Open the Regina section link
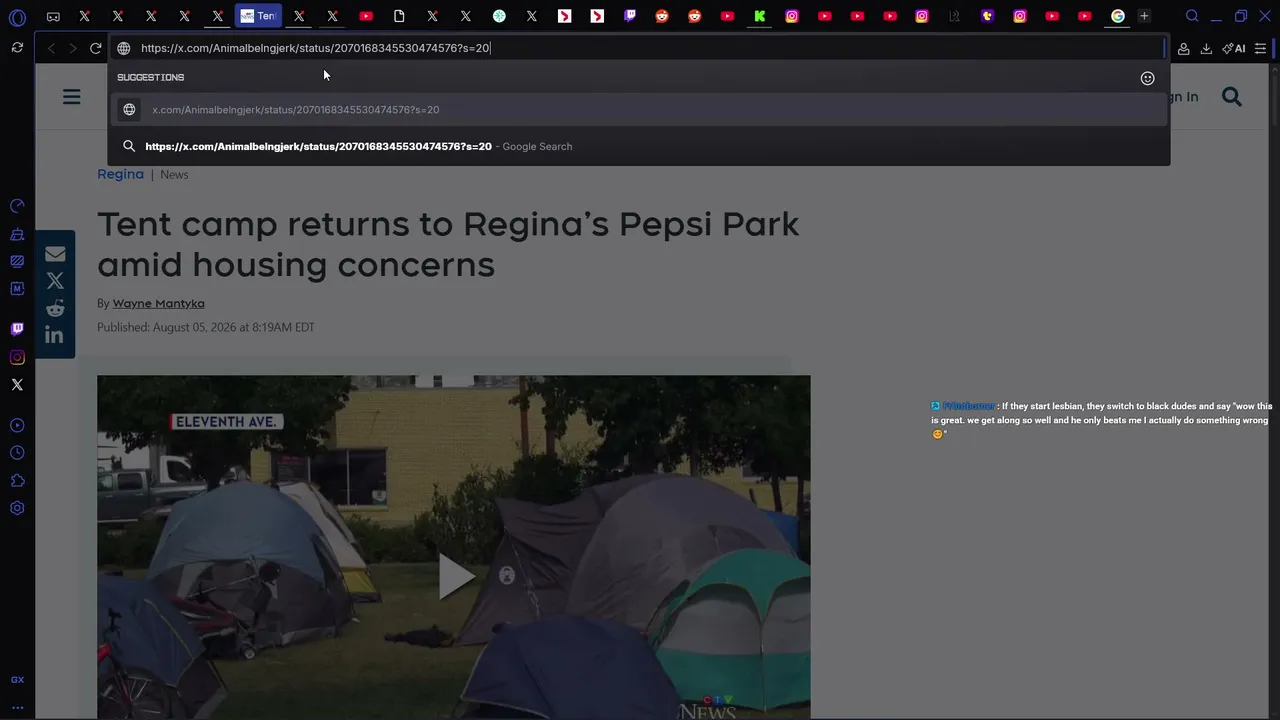The width and height of the screenshot is (1280, 720). [120, 174]
